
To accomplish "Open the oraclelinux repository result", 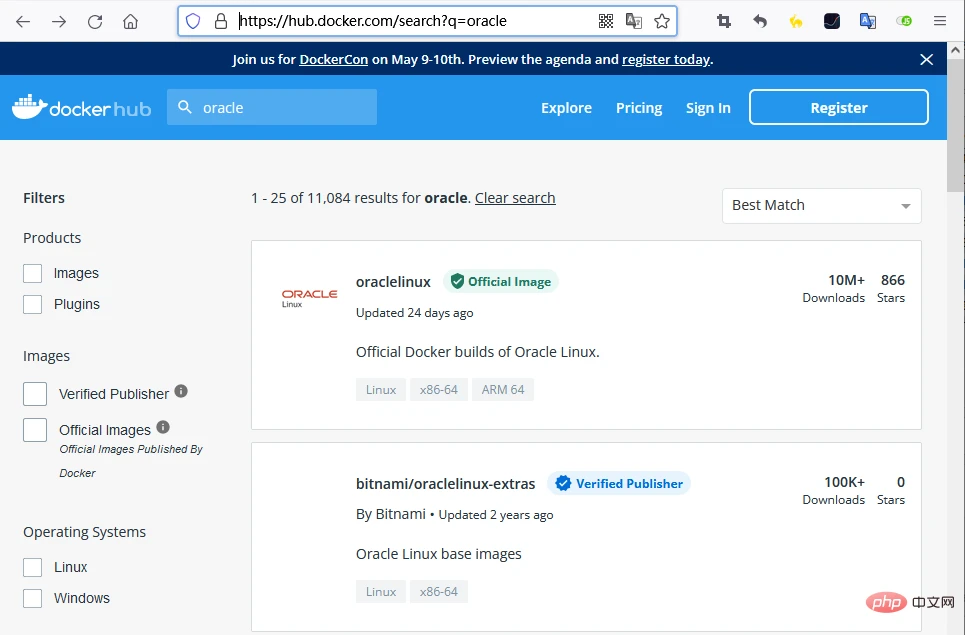I will 393,282.
